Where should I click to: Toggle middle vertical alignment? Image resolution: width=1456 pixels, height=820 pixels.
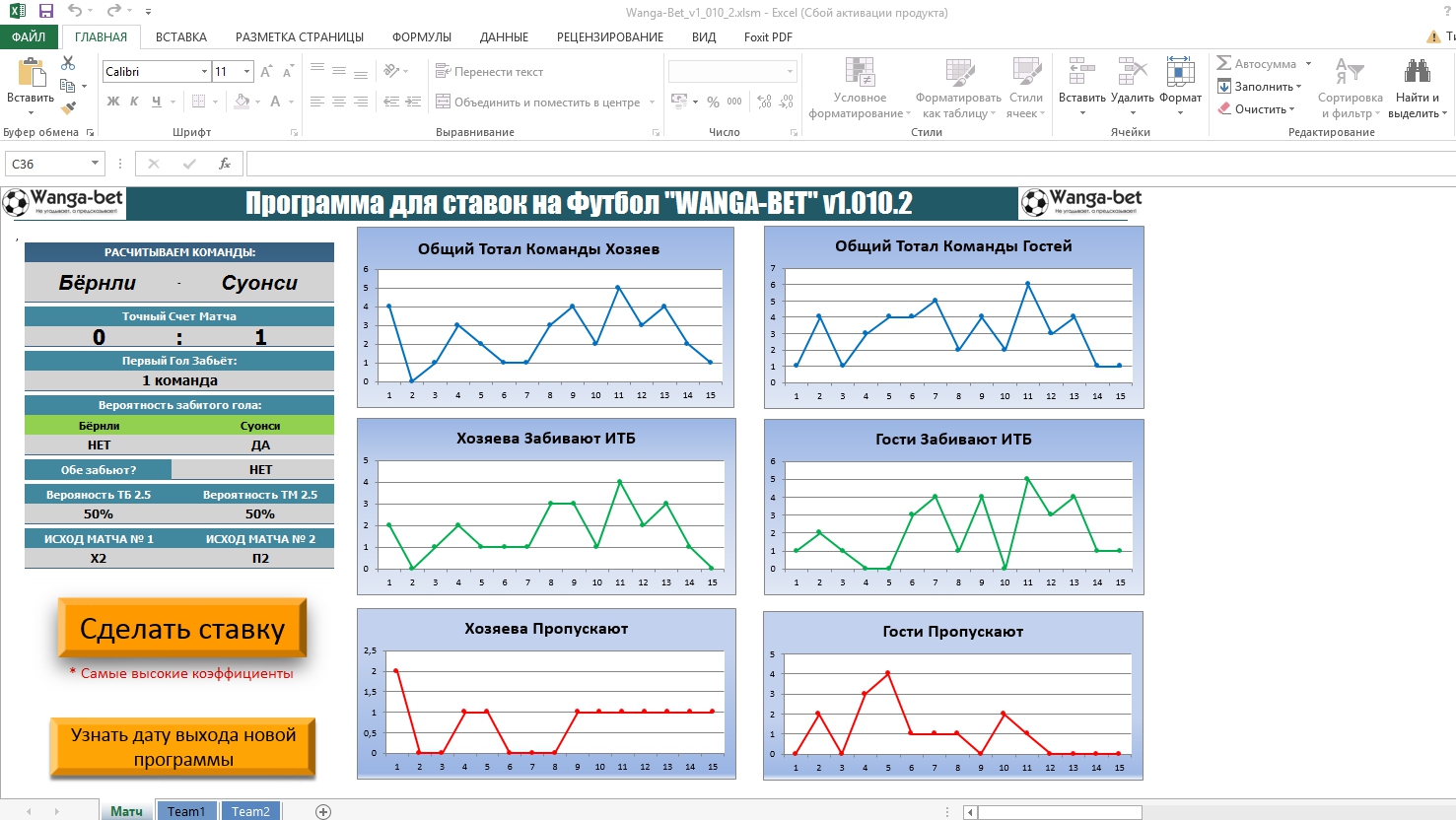339,72
